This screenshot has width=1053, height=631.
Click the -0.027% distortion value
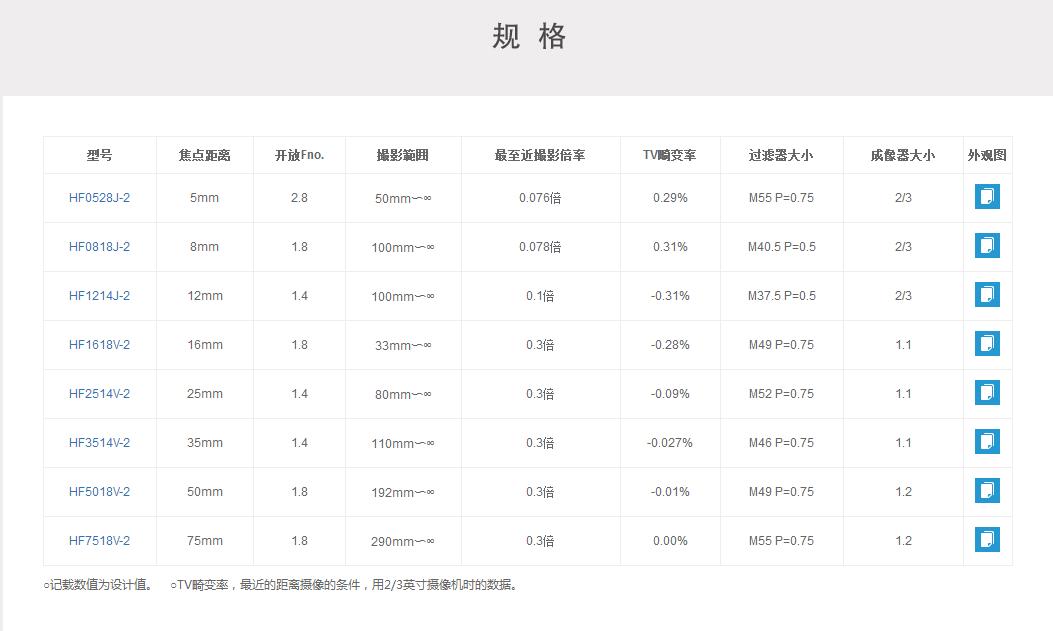pyautogui.click(x=670, y=443)
